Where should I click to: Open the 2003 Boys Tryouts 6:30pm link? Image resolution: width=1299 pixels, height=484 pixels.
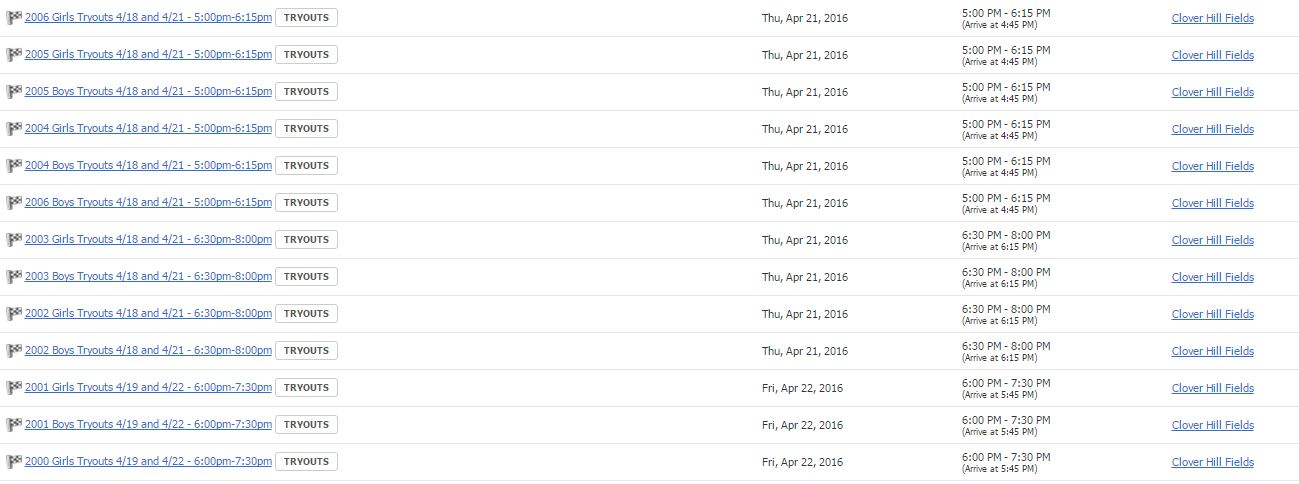pyautogui.click(x=148, y=276)
